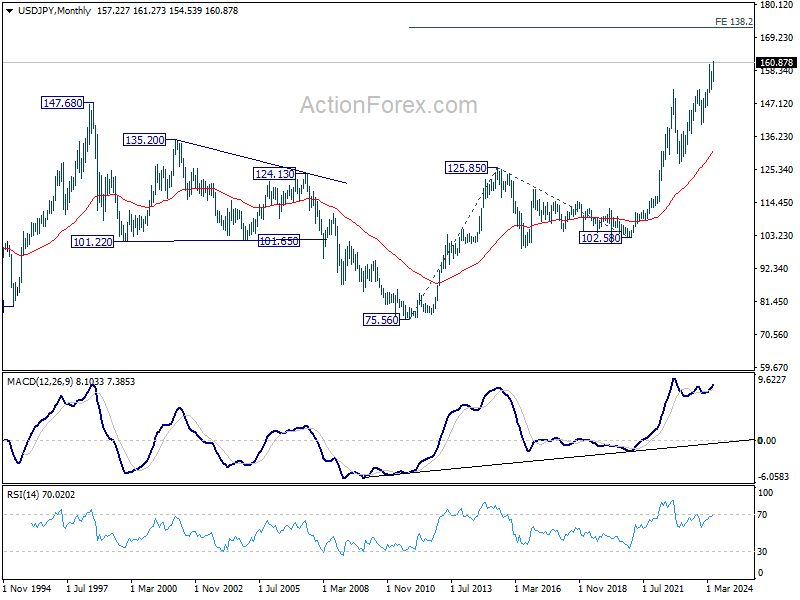The image size is (800, 600).
Task: Select the 101.650 price label
Action: [x=279, y=241]
